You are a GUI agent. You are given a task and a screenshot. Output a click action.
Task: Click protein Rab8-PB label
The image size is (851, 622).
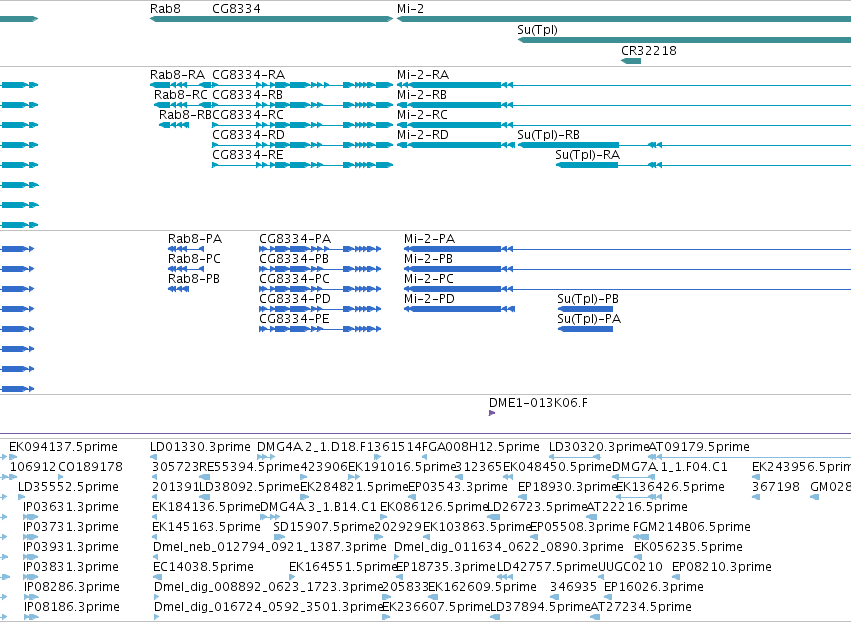(194, 279)
